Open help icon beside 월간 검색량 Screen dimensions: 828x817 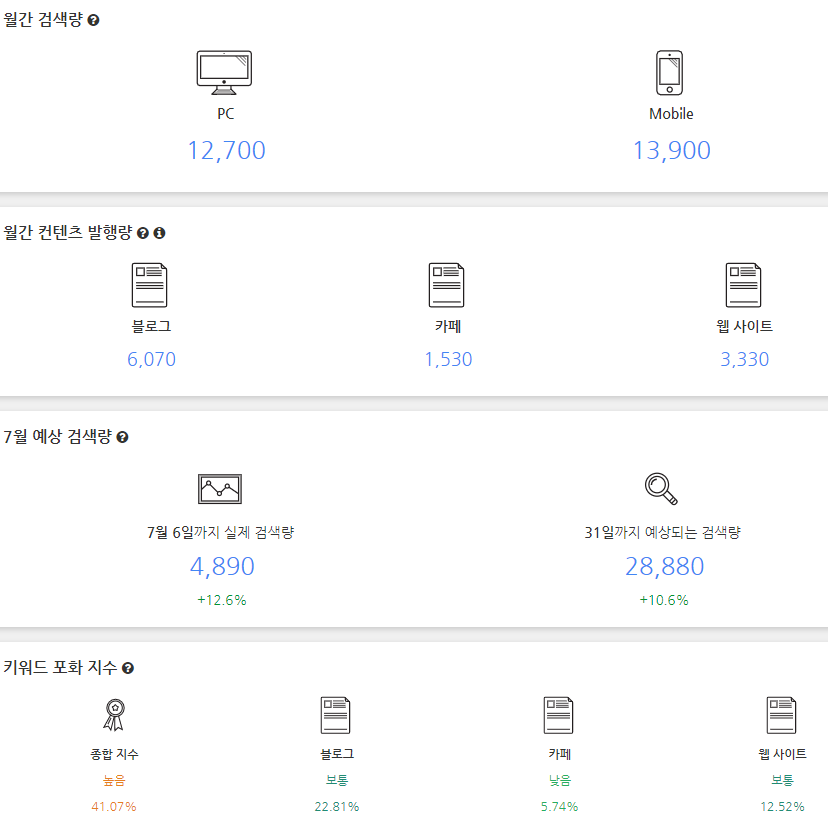pyautogui.click(x=93, y=20)
